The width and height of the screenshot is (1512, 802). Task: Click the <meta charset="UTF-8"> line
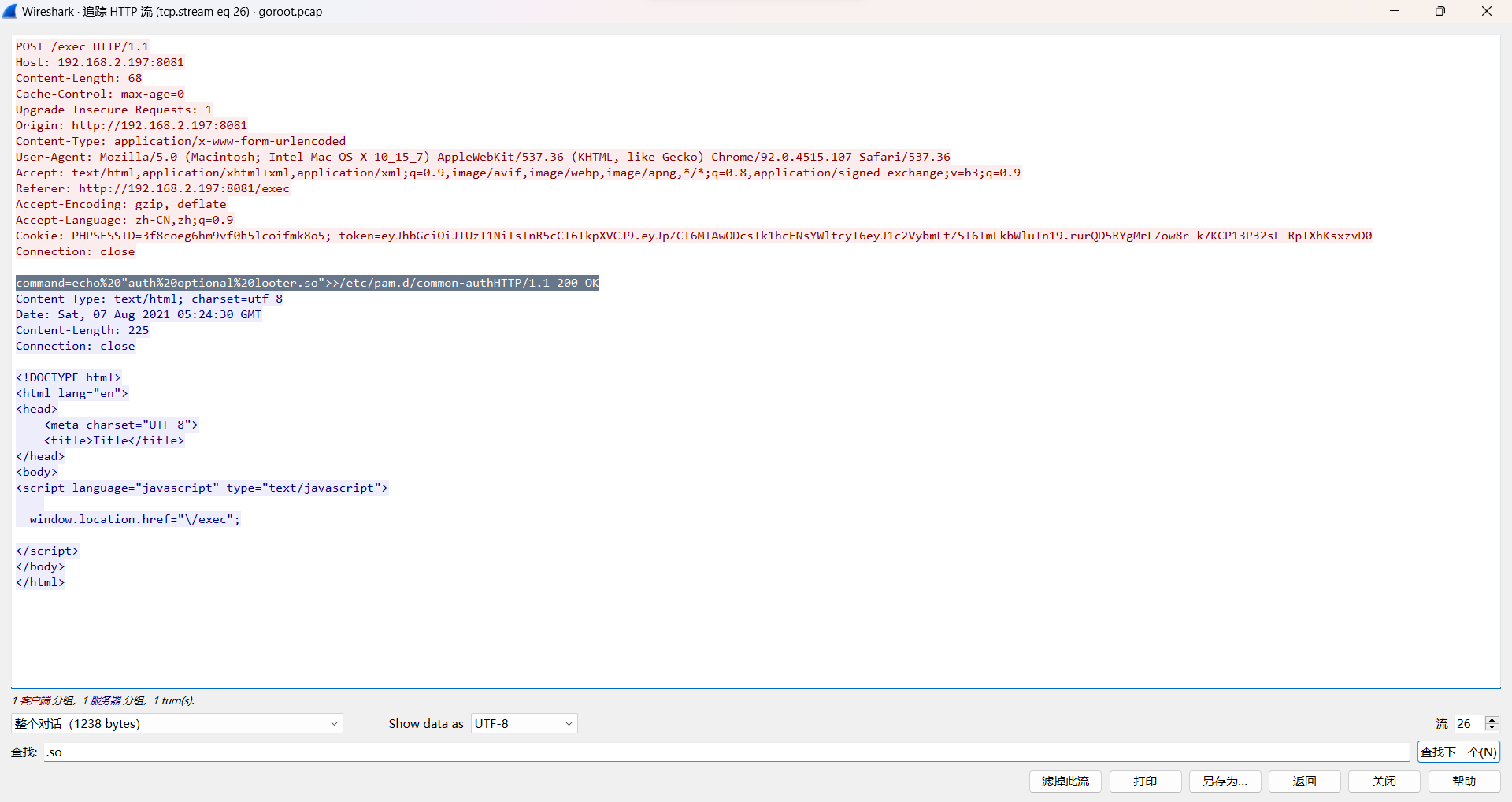121,425
